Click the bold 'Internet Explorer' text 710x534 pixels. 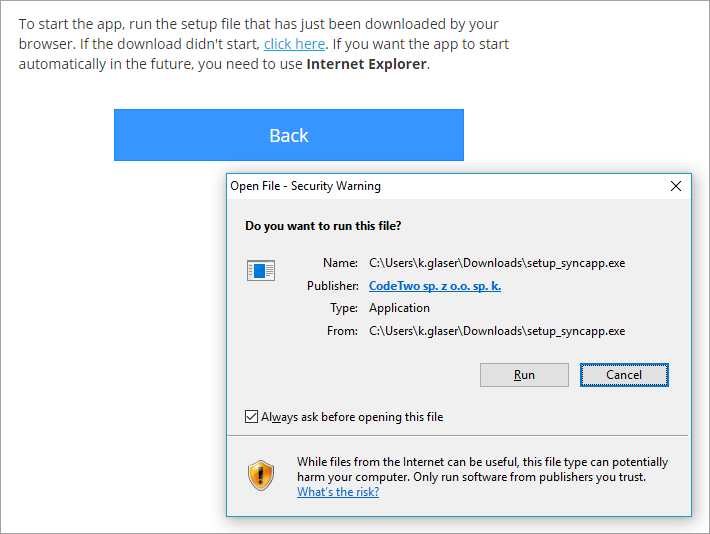pyautogui.click(x=367, y=65)
